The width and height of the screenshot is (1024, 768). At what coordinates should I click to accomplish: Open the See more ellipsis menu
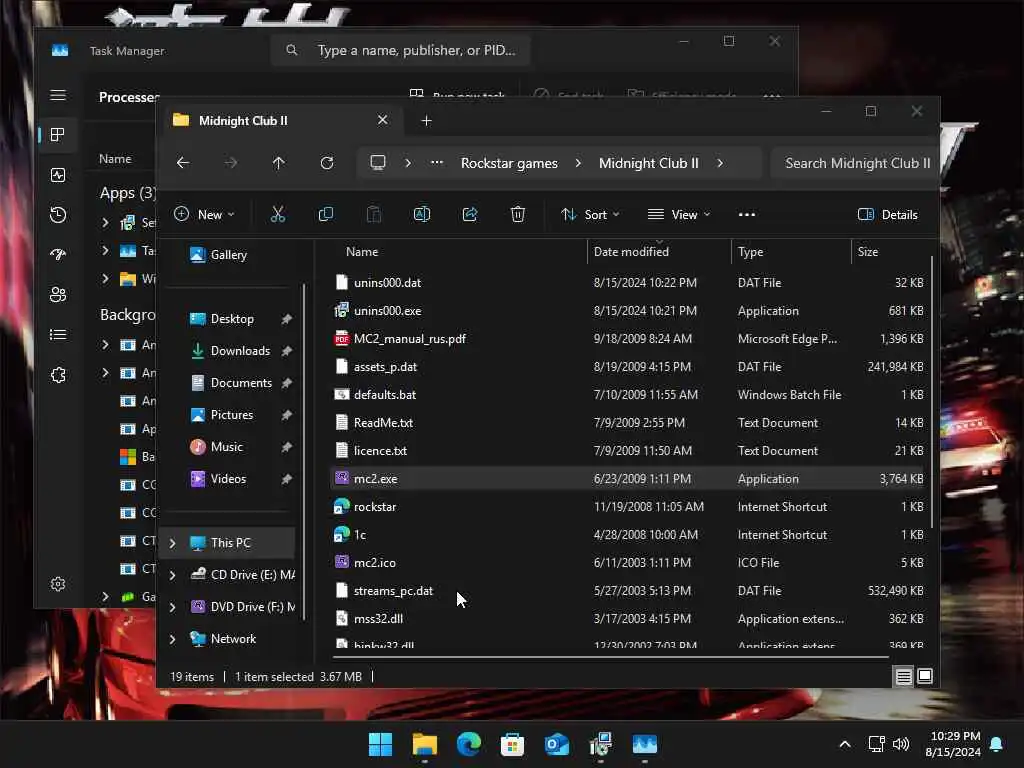click(x=746, y=214)
